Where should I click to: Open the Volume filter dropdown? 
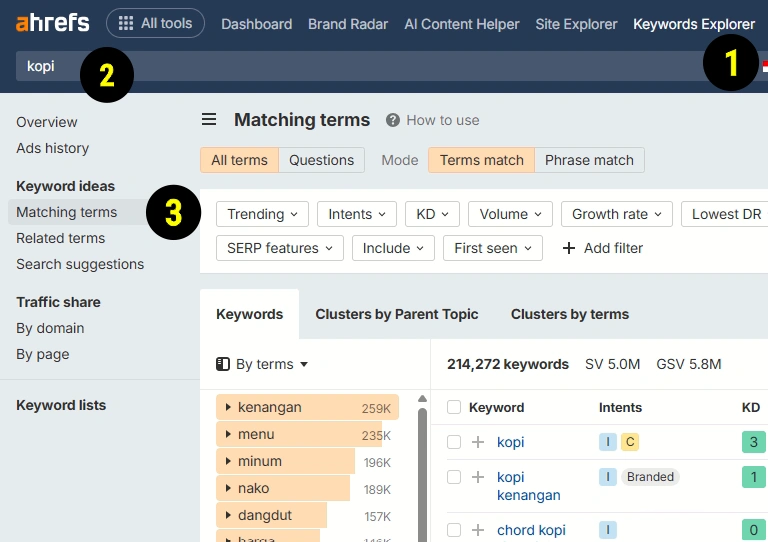pyautogui.click(x=510, y=214)
